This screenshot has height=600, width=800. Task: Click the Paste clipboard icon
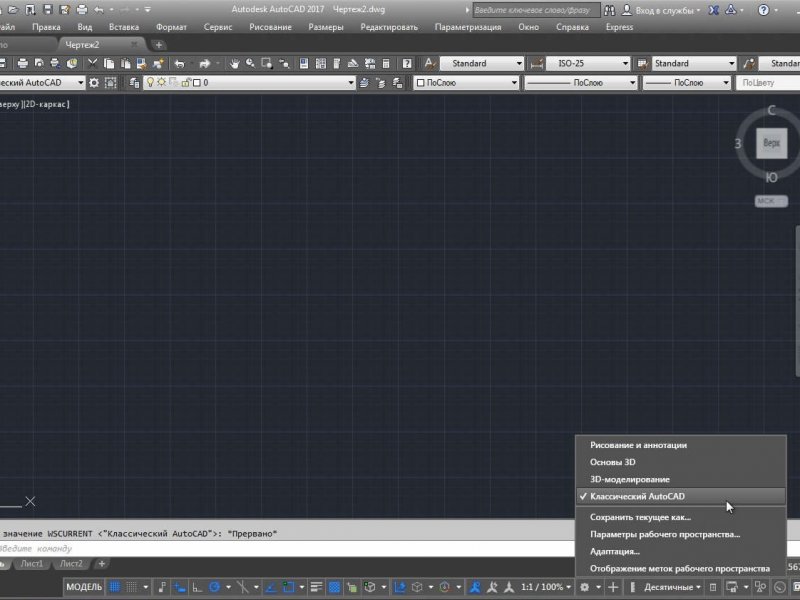point(126,63)
